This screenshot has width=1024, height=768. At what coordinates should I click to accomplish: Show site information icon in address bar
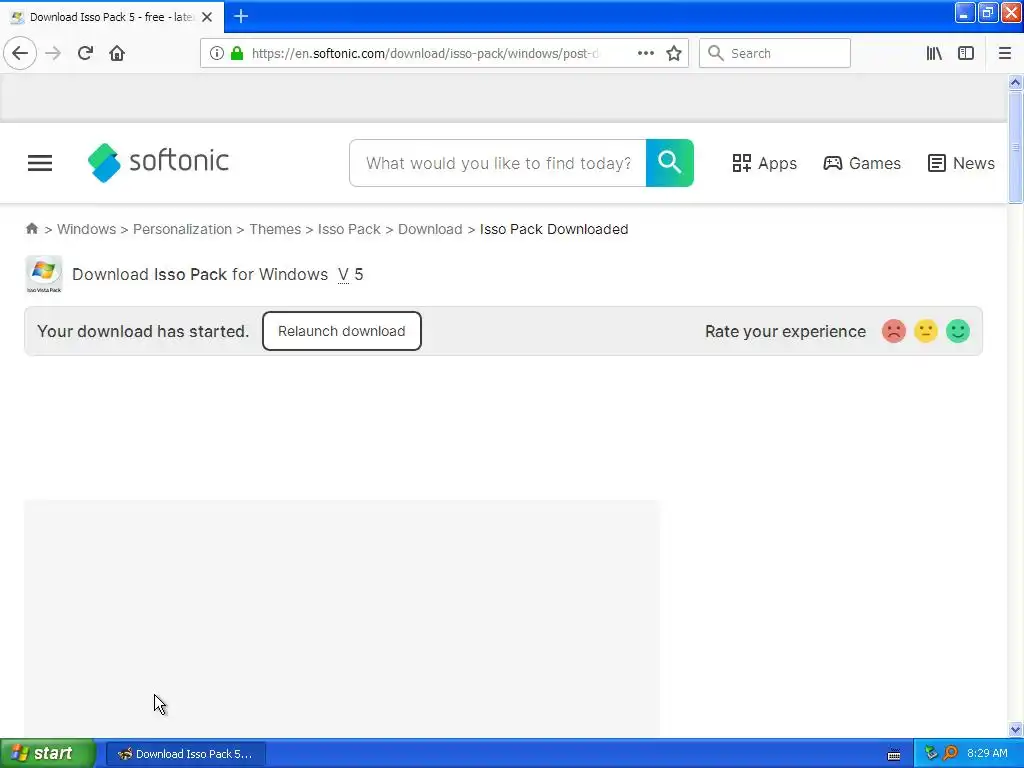217,54
